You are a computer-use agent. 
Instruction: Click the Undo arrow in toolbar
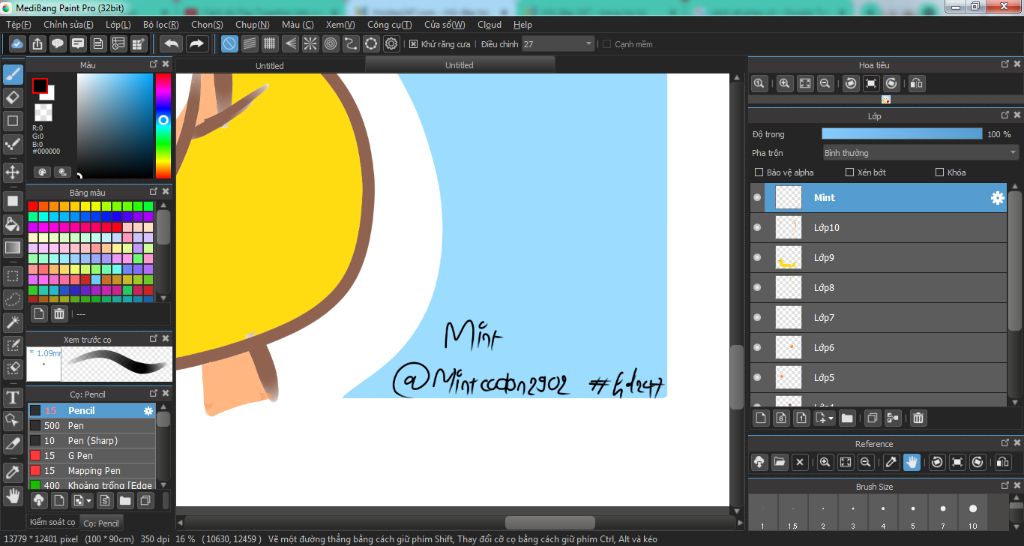coord(172,44)
